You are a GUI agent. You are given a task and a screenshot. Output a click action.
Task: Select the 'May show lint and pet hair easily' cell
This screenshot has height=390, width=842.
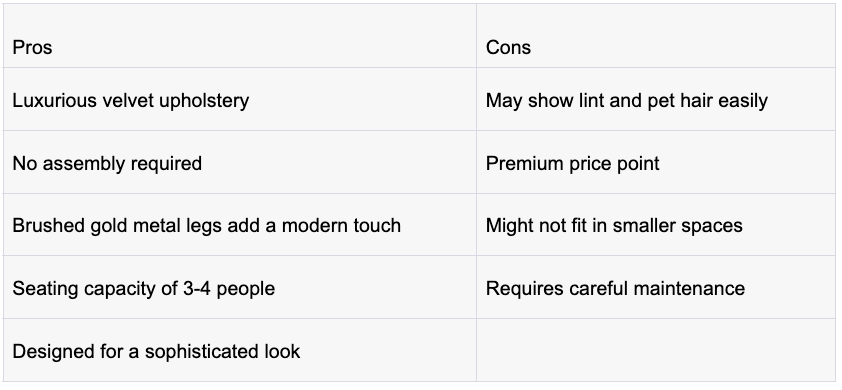[x=656, y=99]
